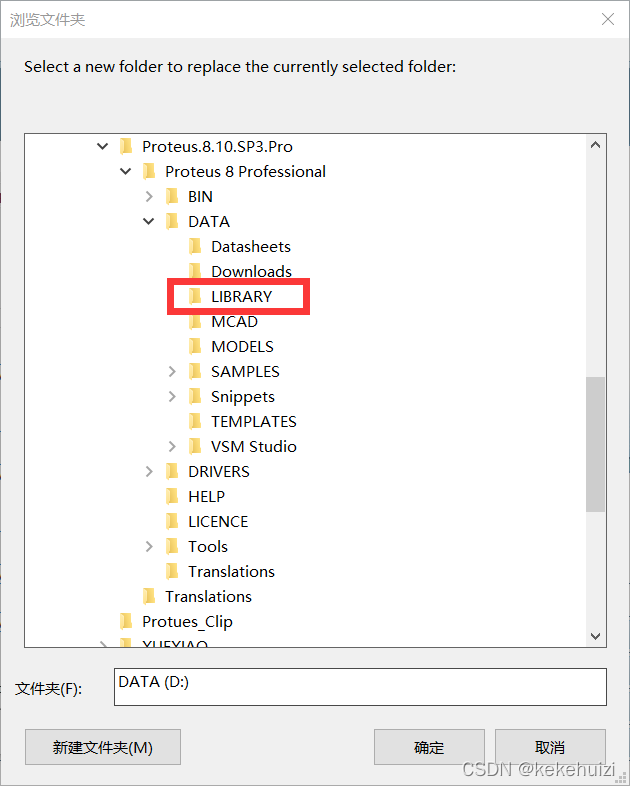
Task: Click the scrollbar down arrow
Action: tap(595, 636)
